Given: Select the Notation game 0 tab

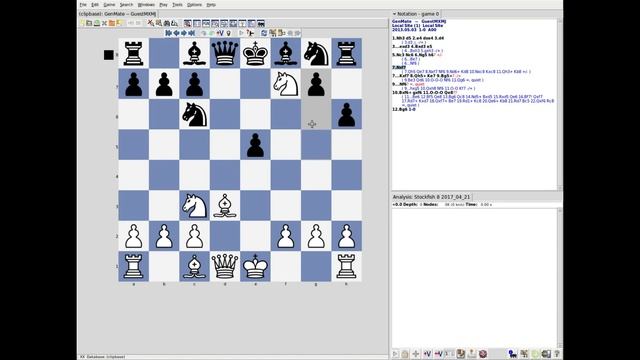Looking at the screenshot, I should [416, 14].
